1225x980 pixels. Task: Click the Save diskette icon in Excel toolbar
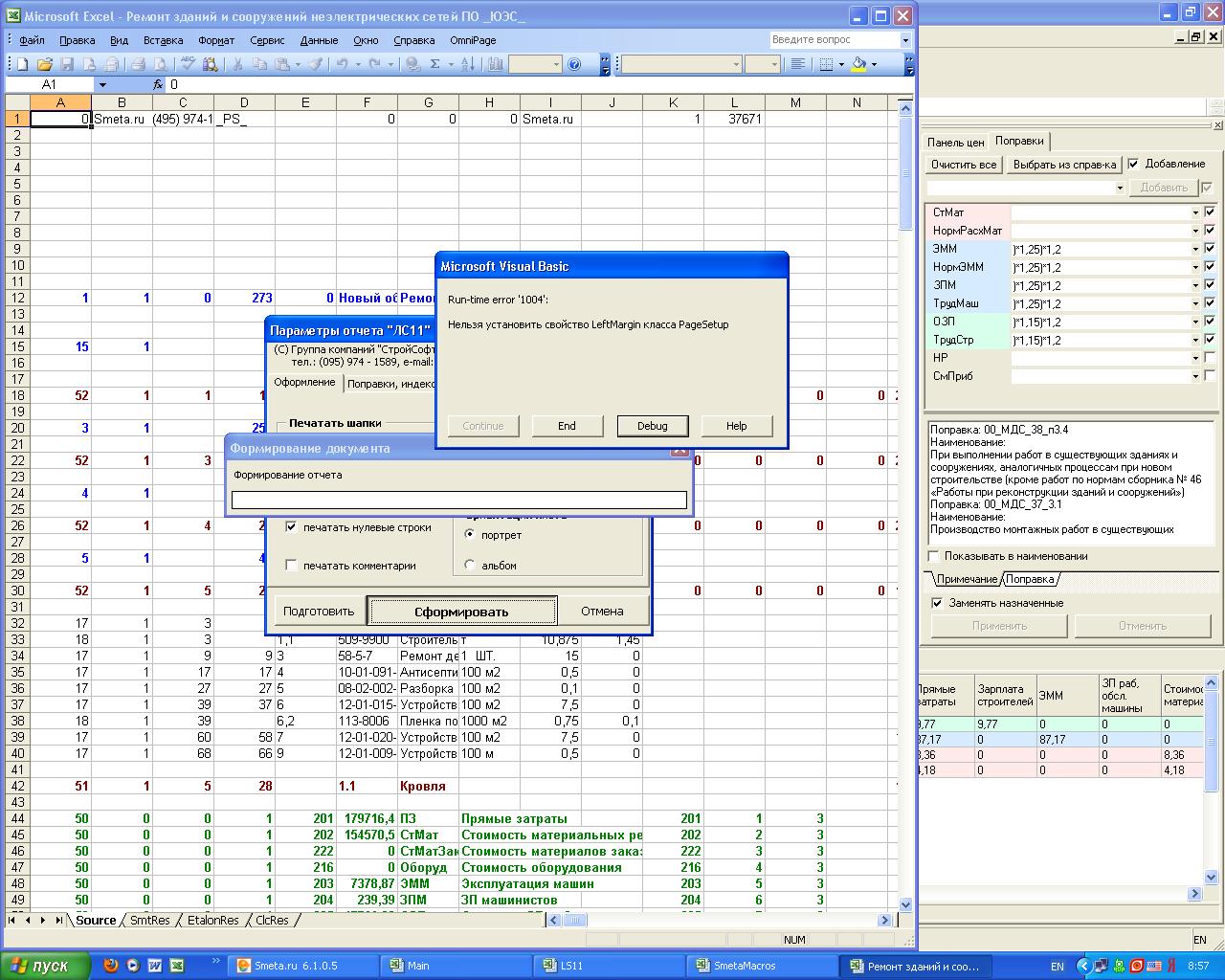point(67,64)
